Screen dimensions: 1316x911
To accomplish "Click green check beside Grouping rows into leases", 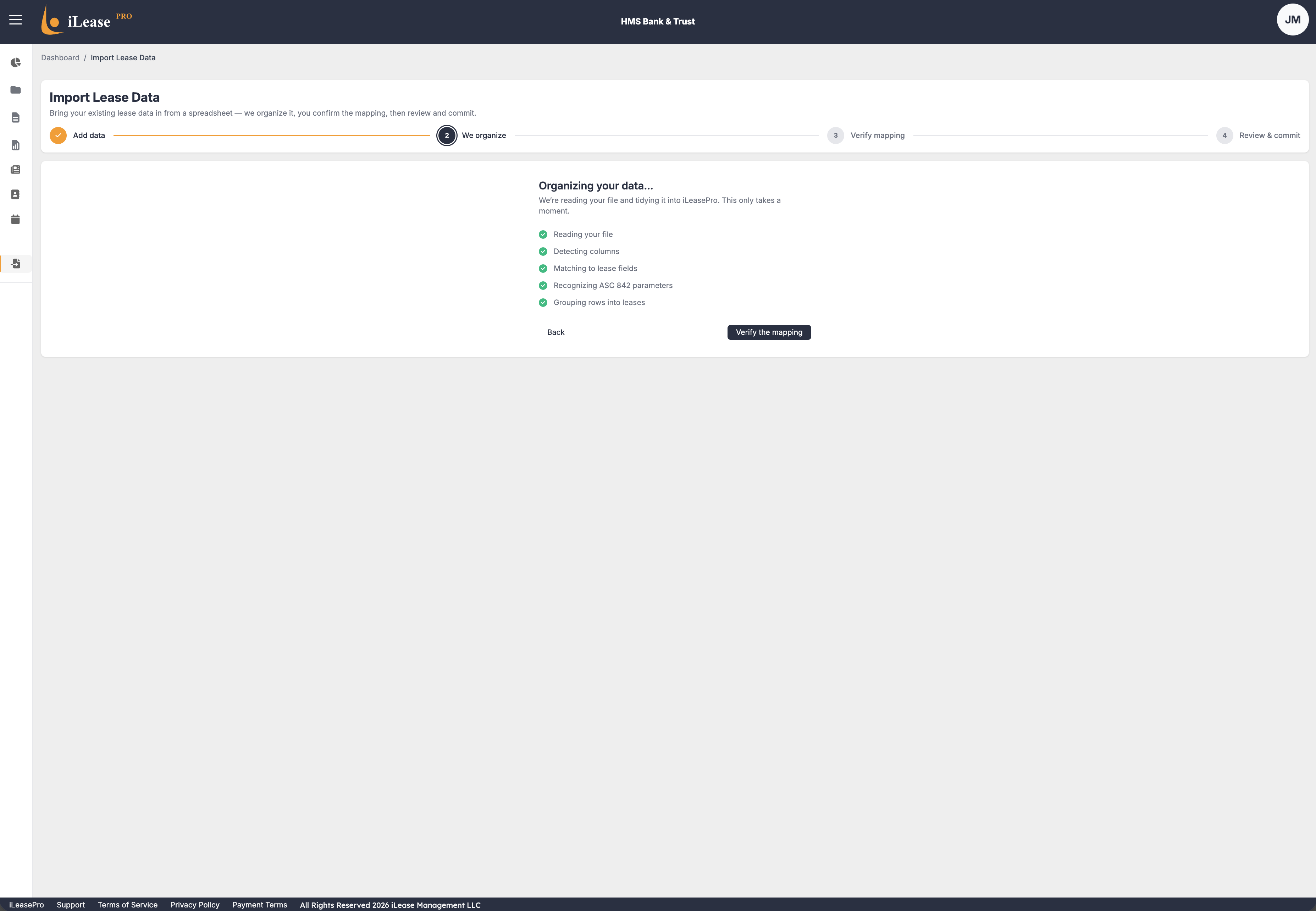I will click(543, 303).
